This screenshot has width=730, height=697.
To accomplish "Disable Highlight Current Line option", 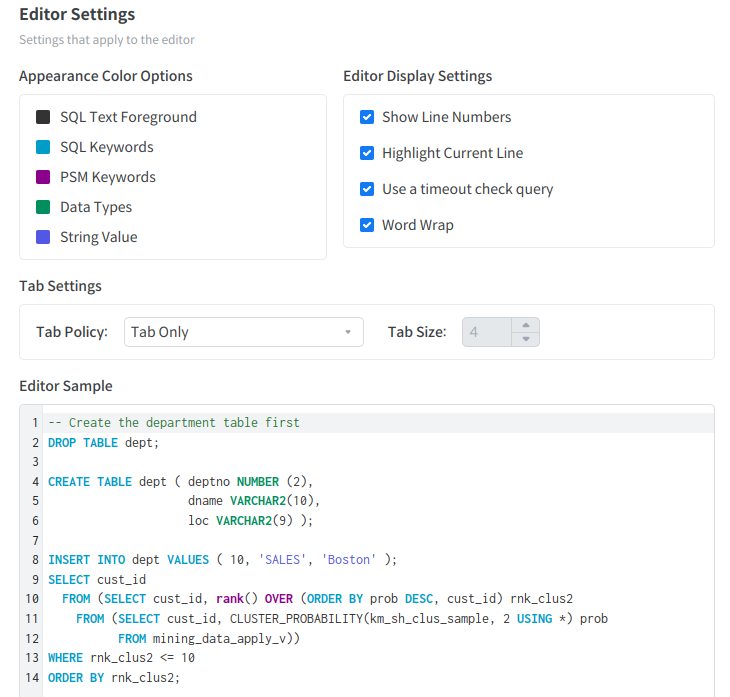I will tap(367, 153).
